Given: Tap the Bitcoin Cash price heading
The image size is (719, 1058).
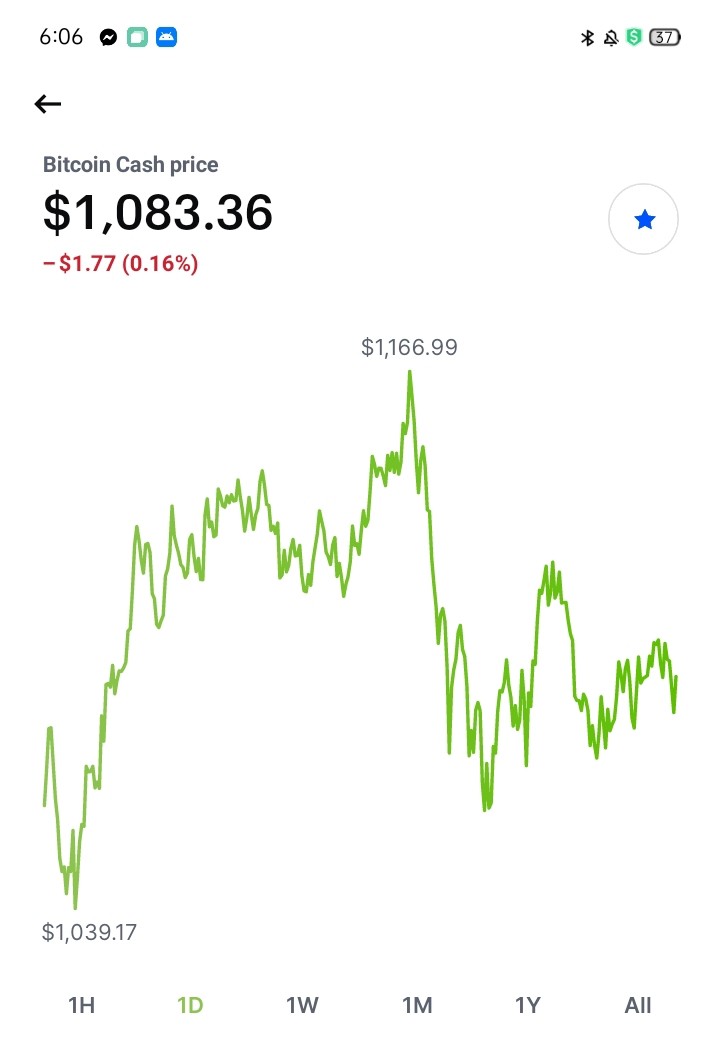Looking at the screenshot, I should [x=130, y=165].
